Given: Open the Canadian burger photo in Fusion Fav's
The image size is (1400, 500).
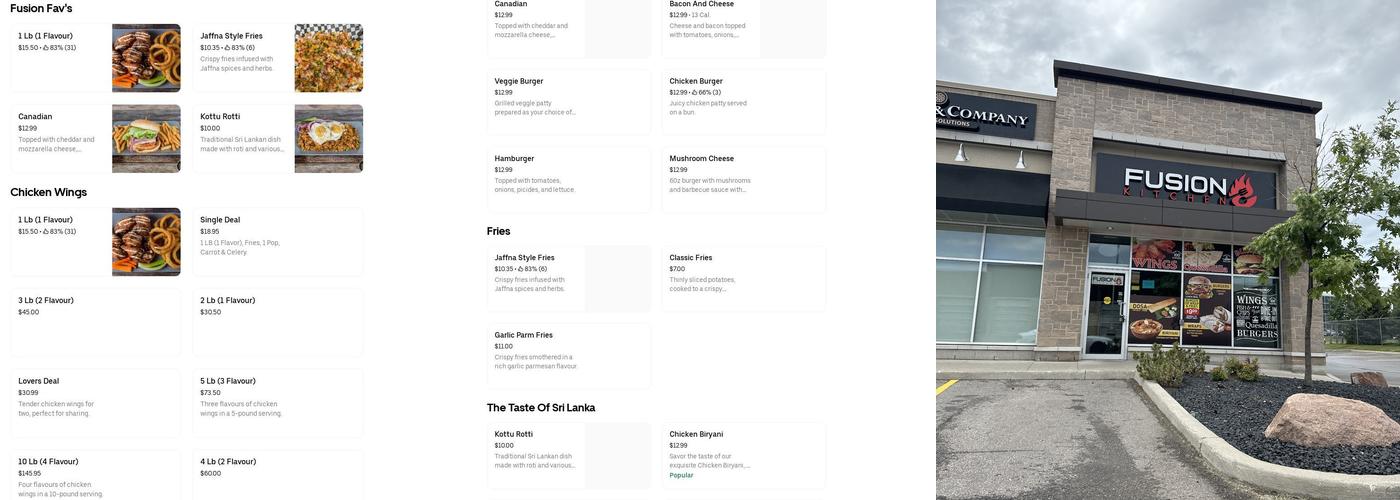Looking at the screenshot, I should (146, 138).
